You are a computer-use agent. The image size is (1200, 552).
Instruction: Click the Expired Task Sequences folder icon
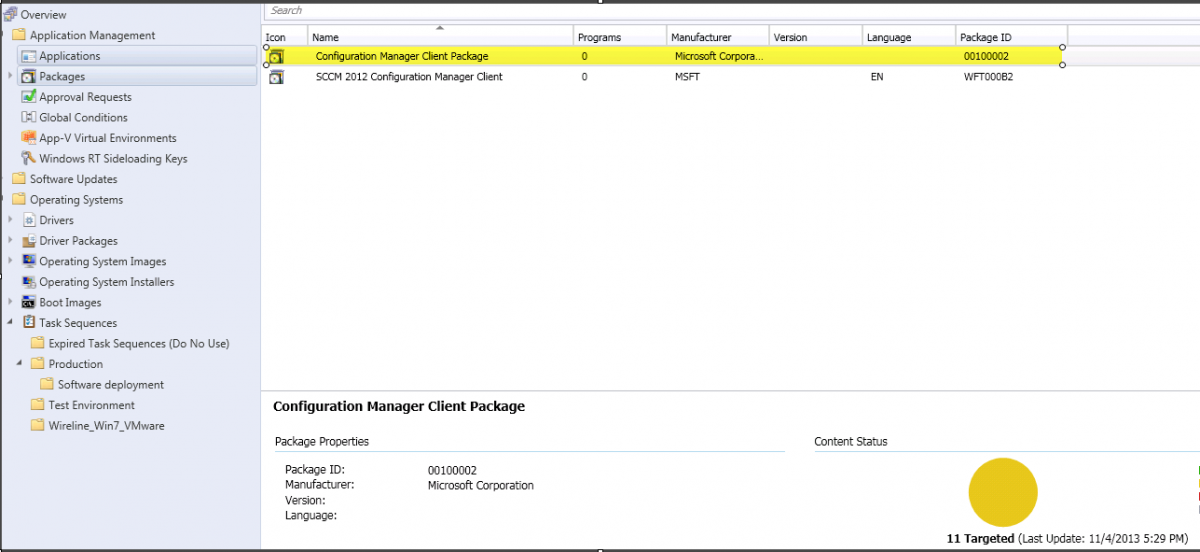38,343
